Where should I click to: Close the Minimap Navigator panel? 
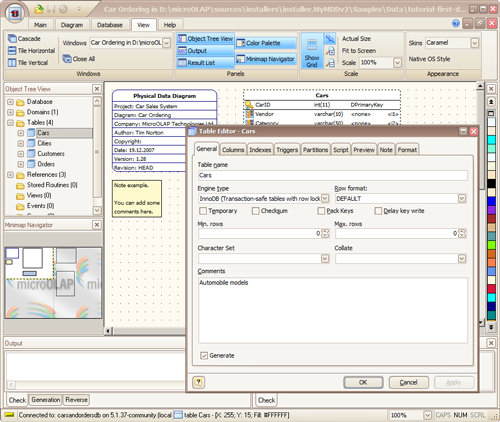pos(97,225)
